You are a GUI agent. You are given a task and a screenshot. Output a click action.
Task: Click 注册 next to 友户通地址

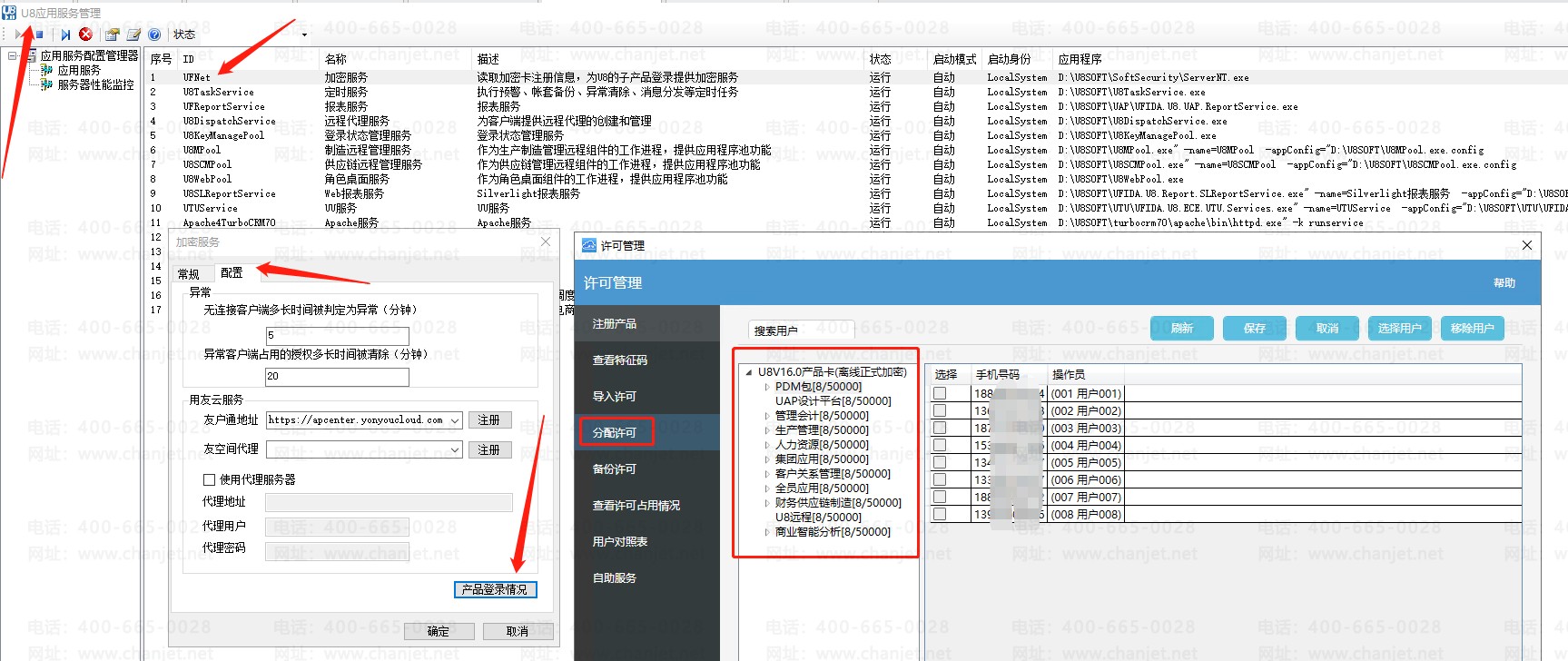coord(489,420)
